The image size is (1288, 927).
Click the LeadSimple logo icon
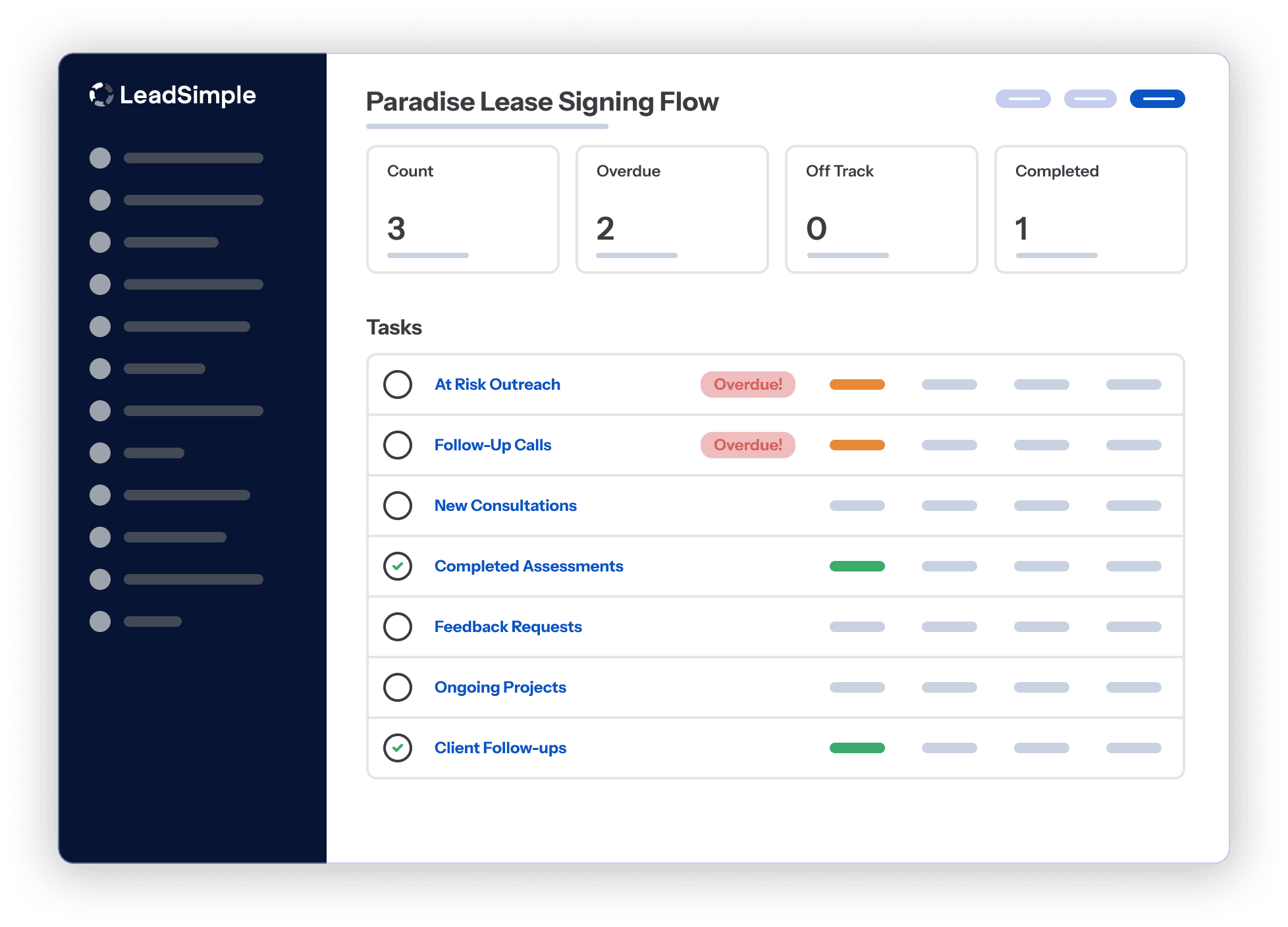pos(101,95)
